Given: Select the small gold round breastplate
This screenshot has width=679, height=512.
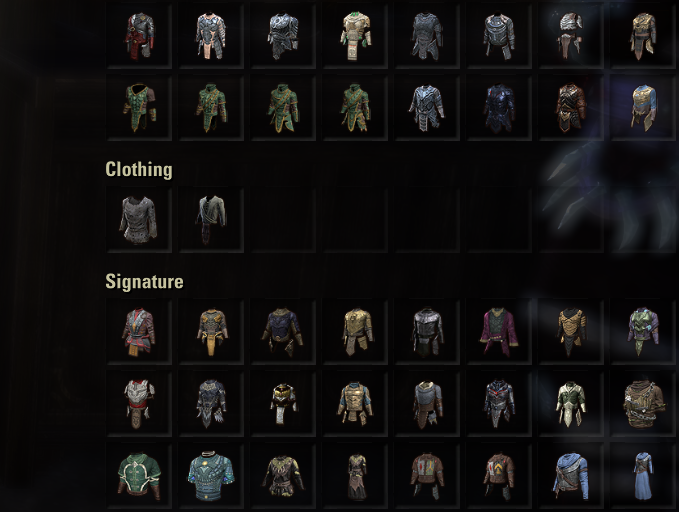Looking at the screenshot, I should 283,404.
